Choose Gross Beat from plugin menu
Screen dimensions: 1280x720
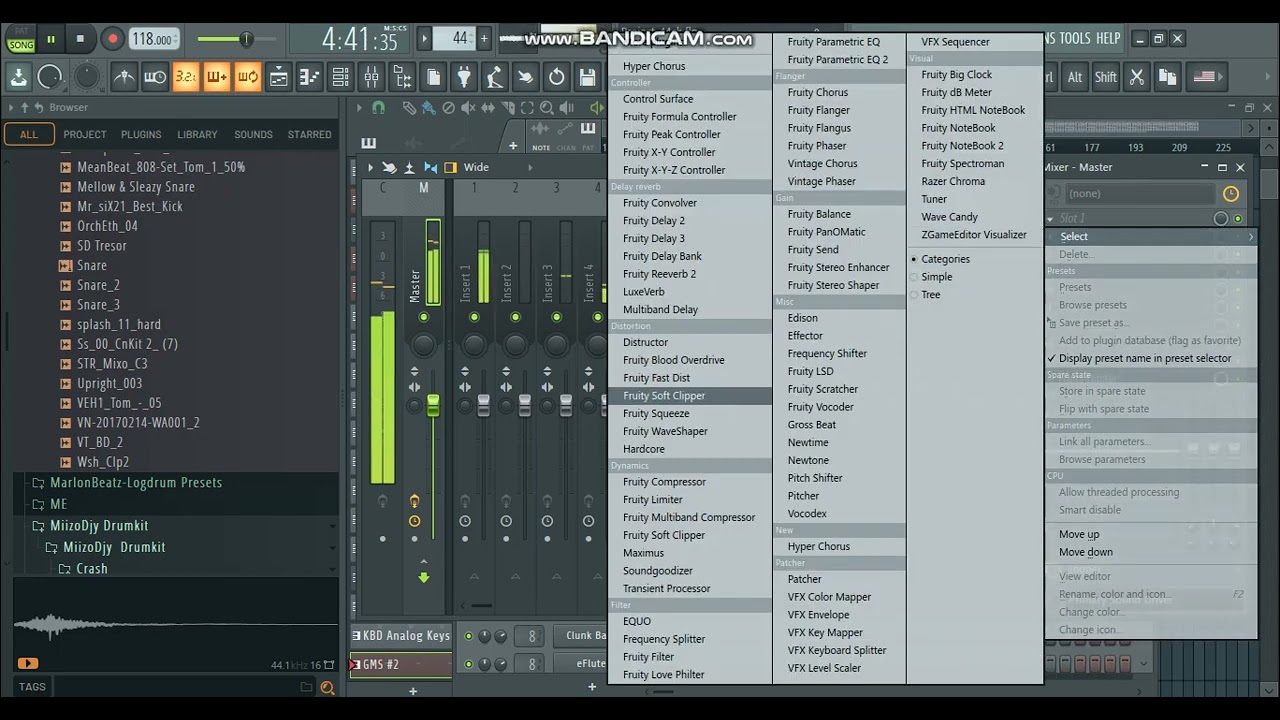(812, 425)
